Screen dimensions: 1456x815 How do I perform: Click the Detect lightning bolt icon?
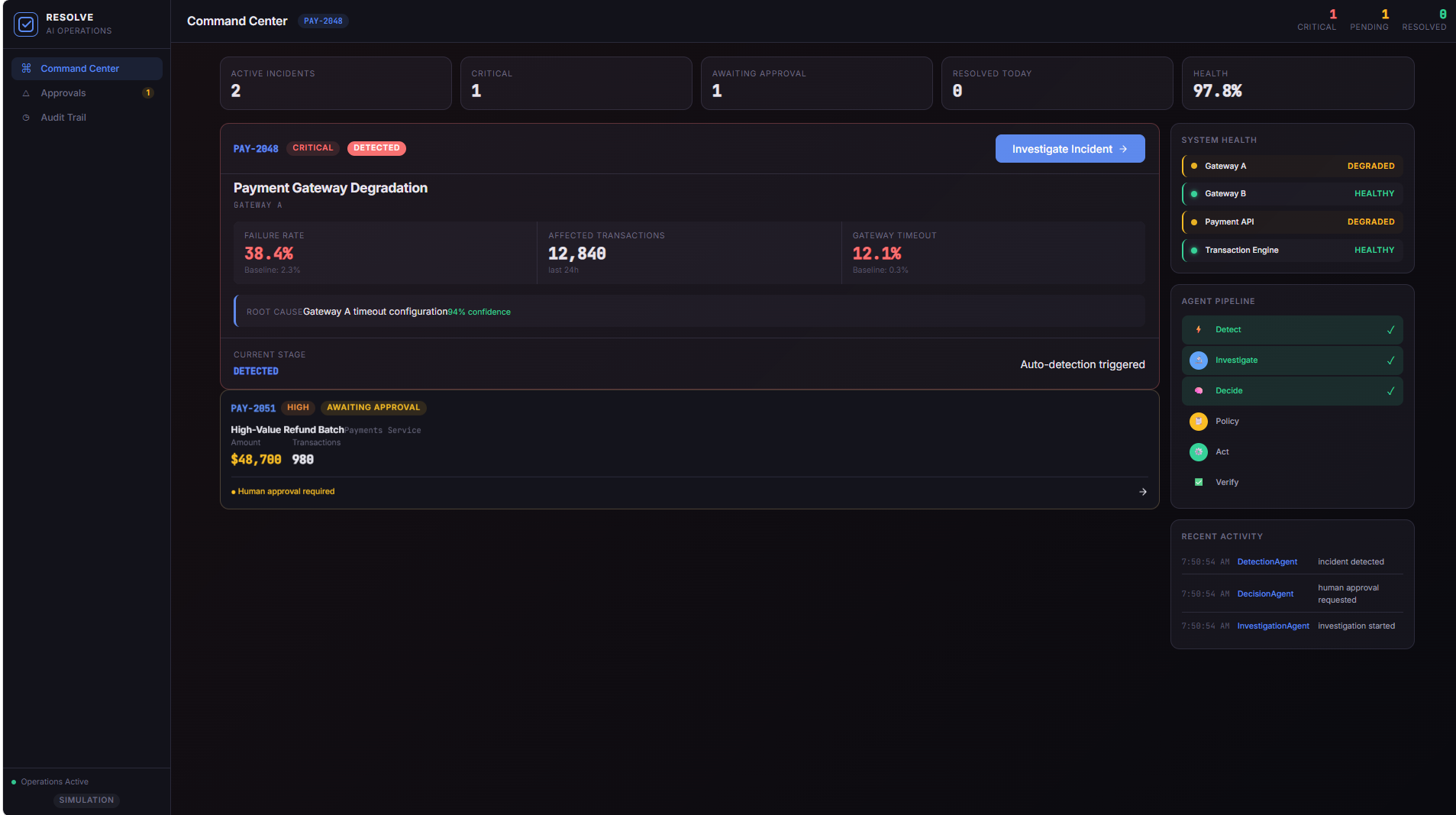(1199, 330)
